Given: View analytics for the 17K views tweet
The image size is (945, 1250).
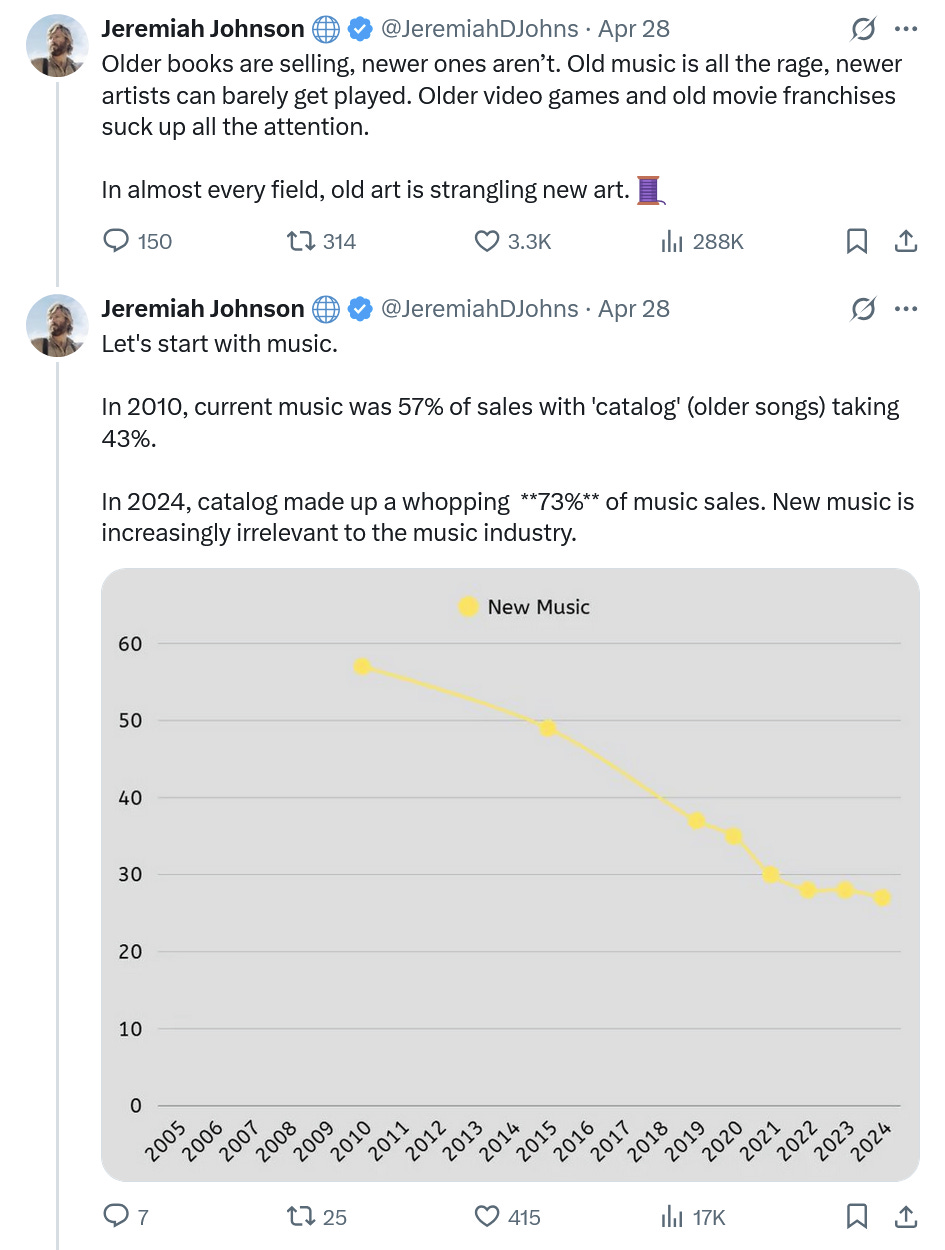Looking at the screenshot, I should coord(671,1216).
